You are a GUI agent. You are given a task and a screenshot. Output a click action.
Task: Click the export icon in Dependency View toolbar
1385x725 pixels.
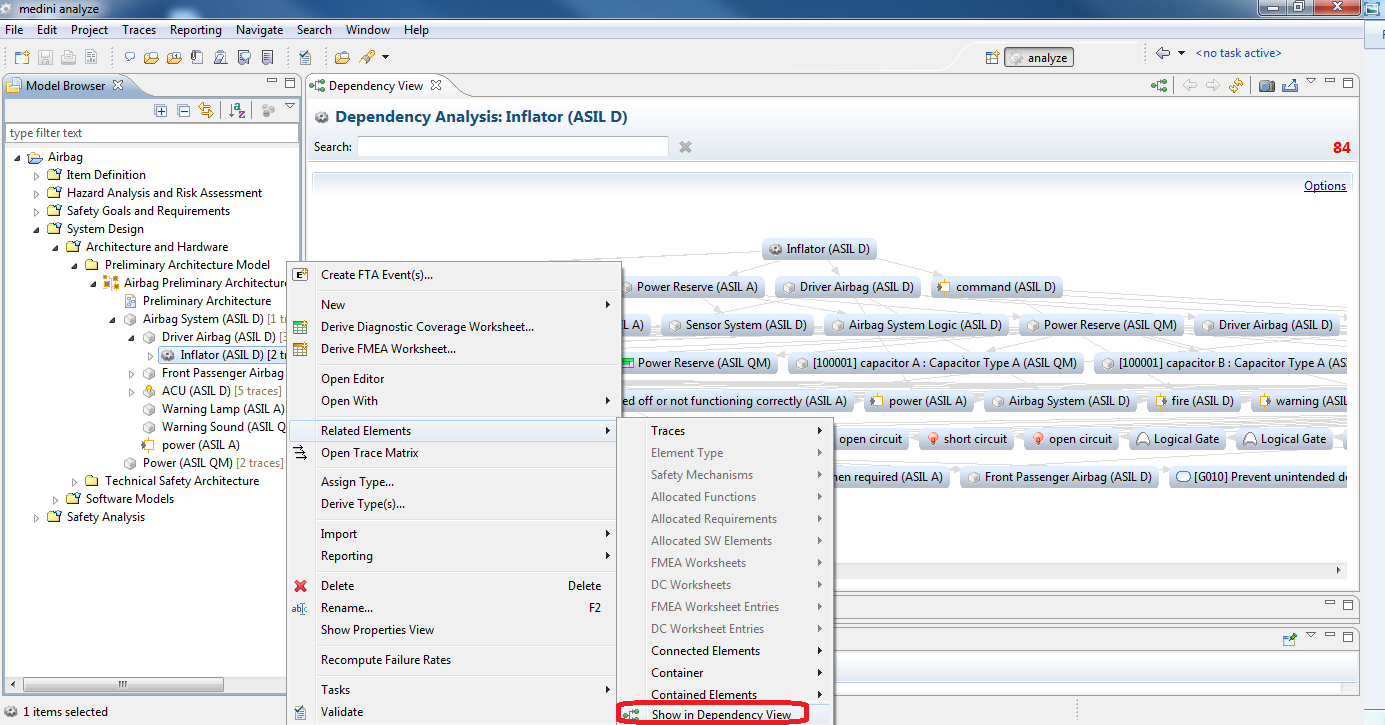point(1289,86)
